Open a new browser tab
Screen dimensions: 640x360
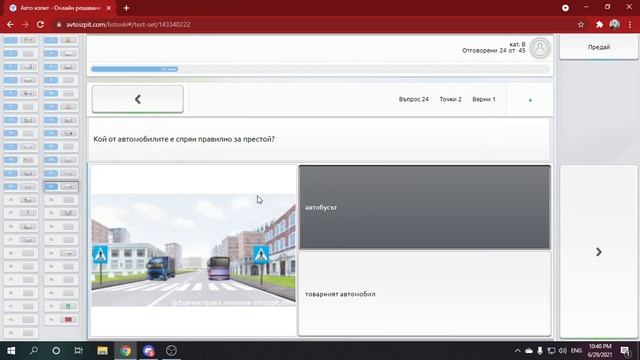[126, 8]
